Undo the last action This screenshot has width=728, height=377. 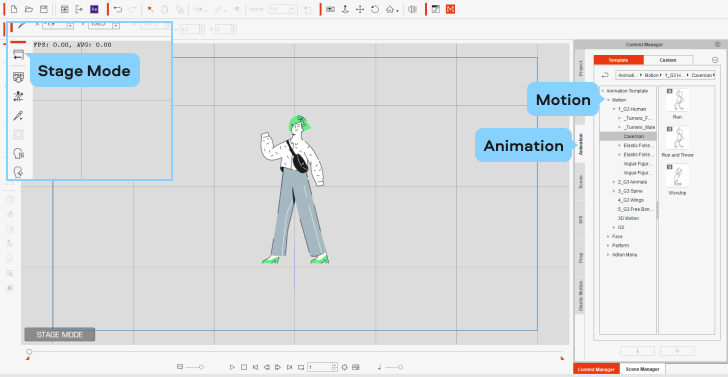[117, 9]
